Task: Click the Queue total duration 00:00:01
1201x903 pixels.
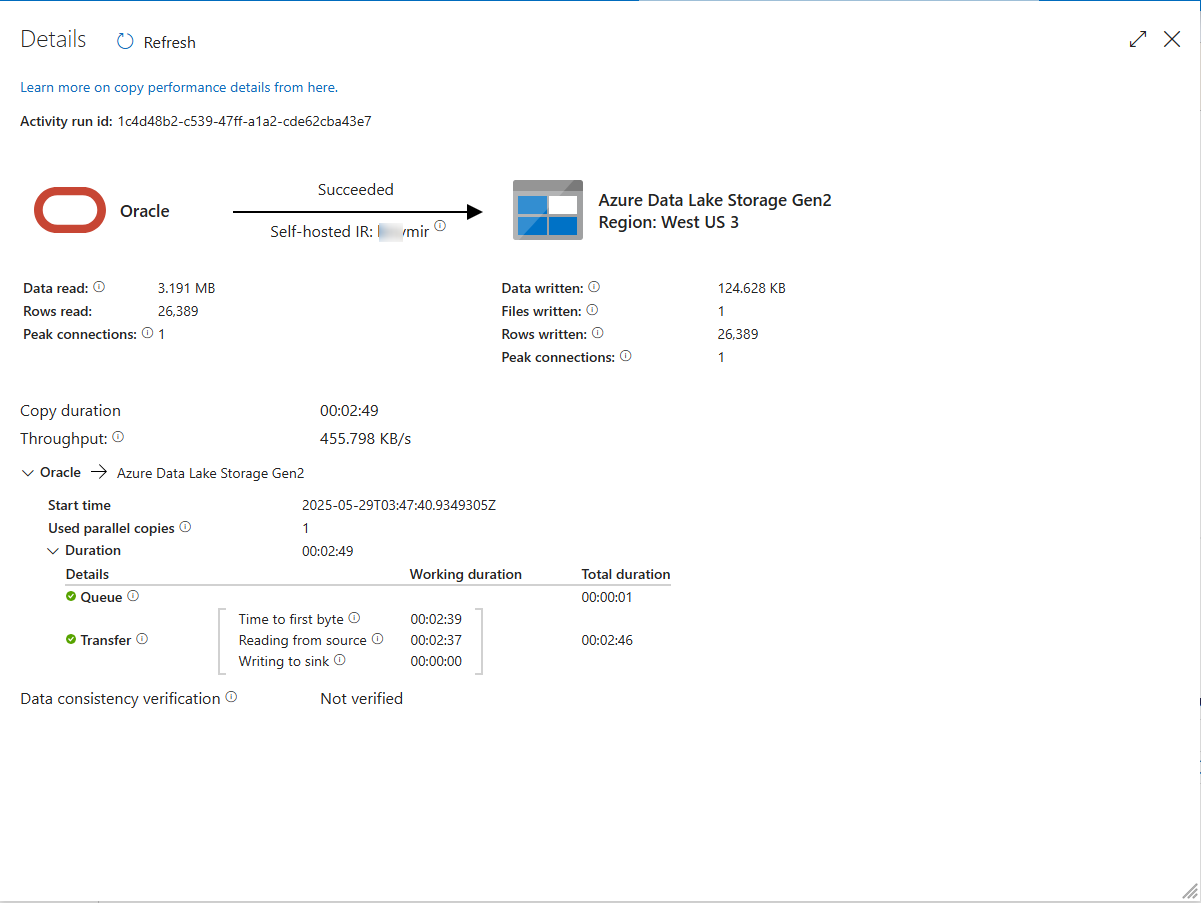Action: click(607, 597)
